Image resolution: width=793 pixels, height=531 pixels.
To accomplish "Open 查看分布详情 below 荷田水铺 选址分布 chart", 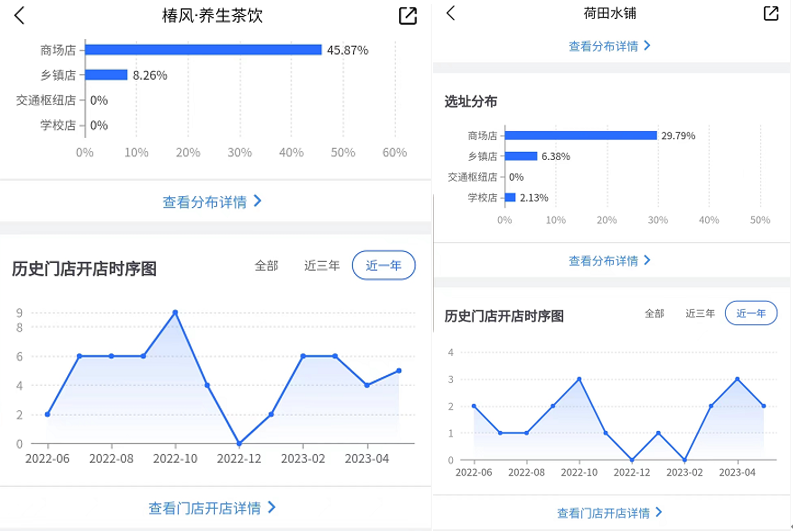I will coord(610,261).
